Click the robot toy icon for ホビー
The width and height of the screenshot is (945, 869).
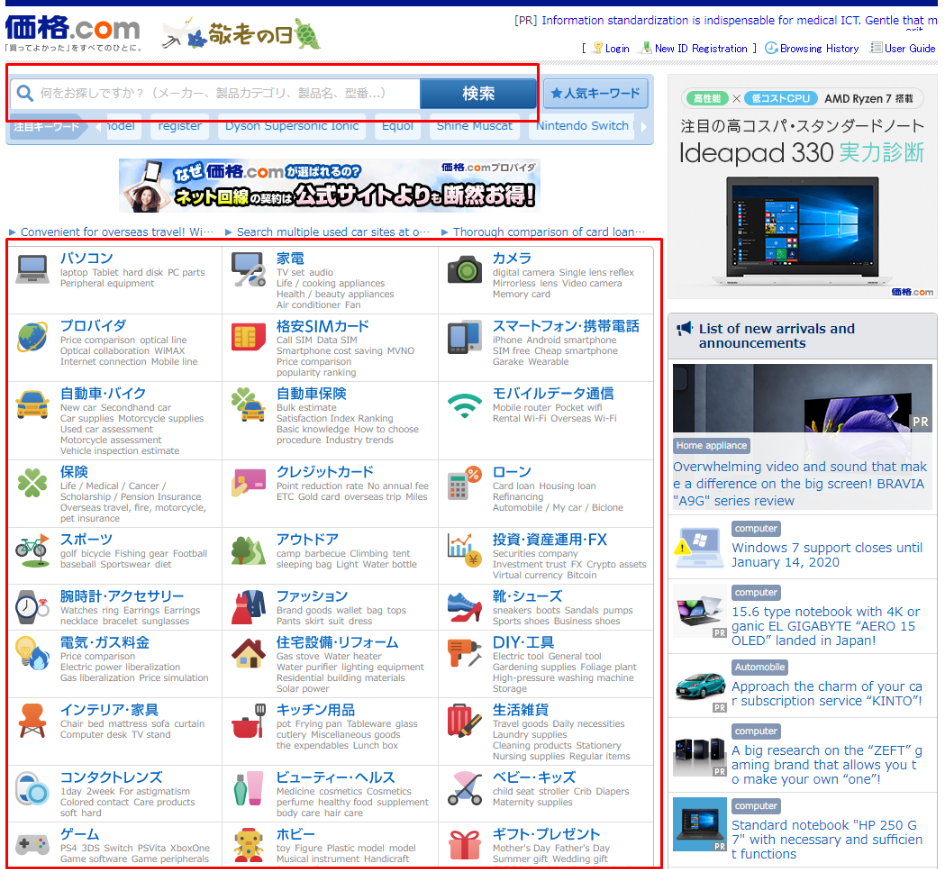click(x=249, y=845)
